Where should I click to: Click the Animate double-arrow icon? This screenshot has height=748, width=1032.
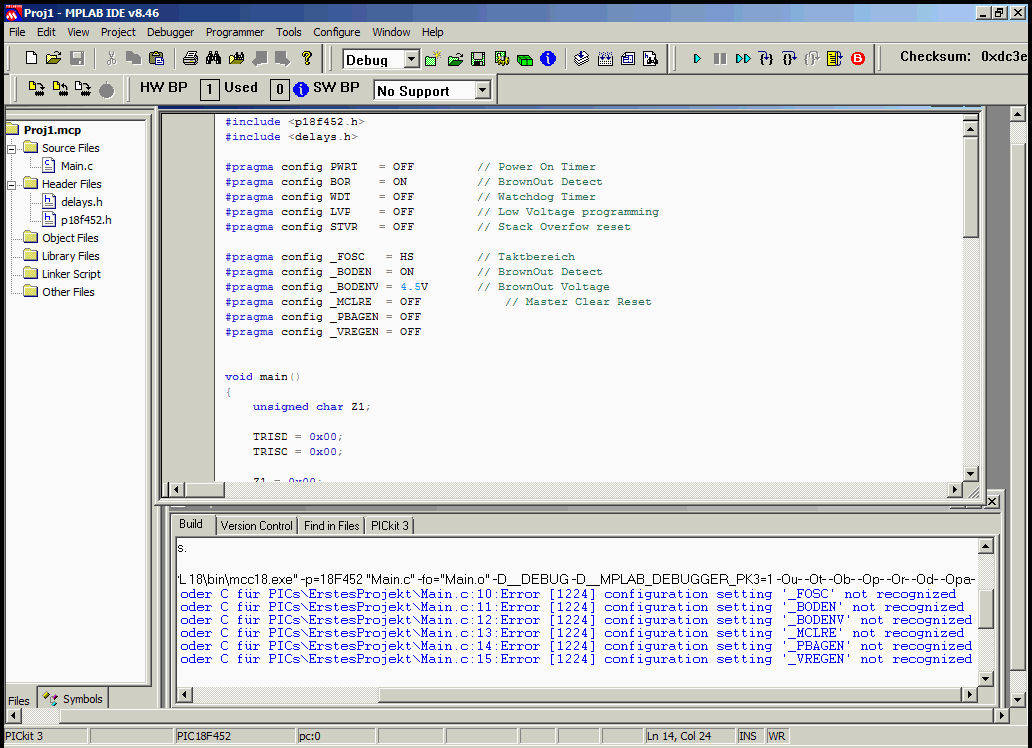743,59
